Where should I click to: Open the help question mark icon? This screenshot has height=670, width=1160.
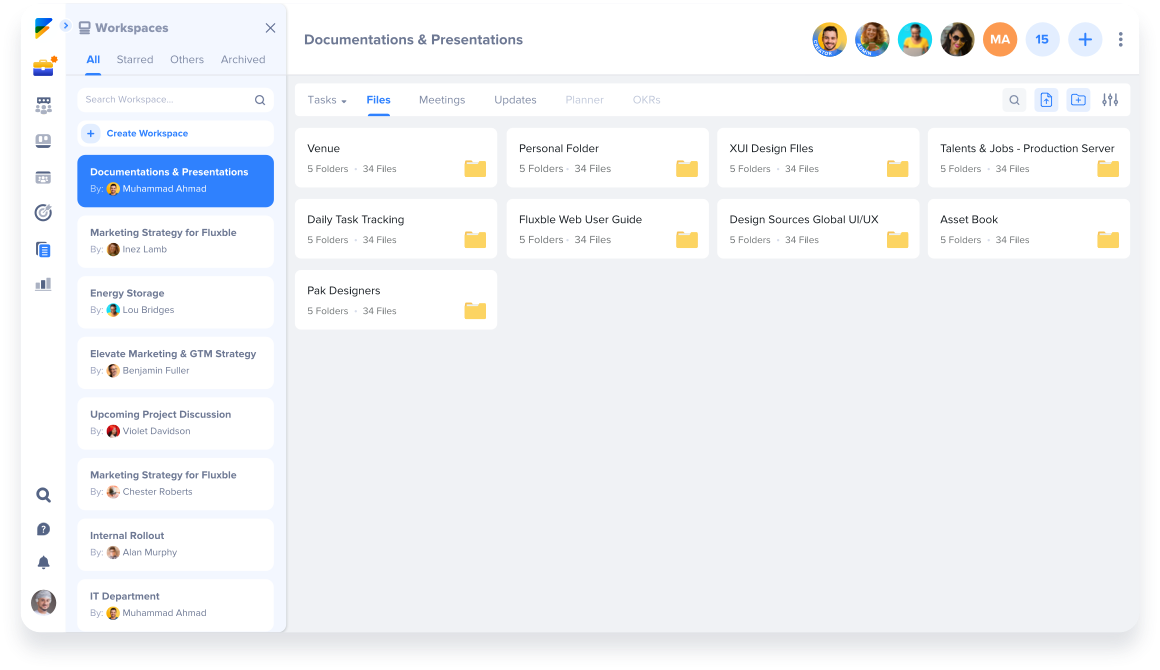(x=44, y=529)
